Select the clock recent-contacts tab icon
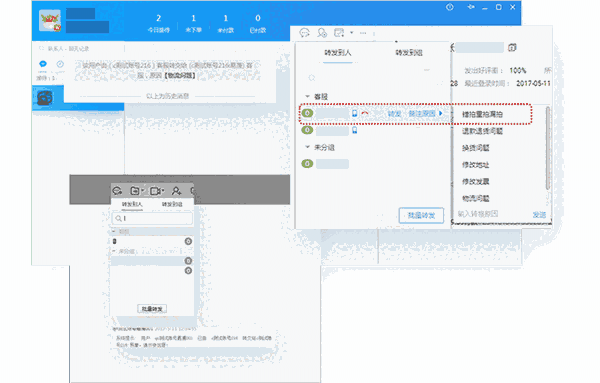The height and width of the screenshot is (383, 600). pyautogui.click(x=60, y=64)
